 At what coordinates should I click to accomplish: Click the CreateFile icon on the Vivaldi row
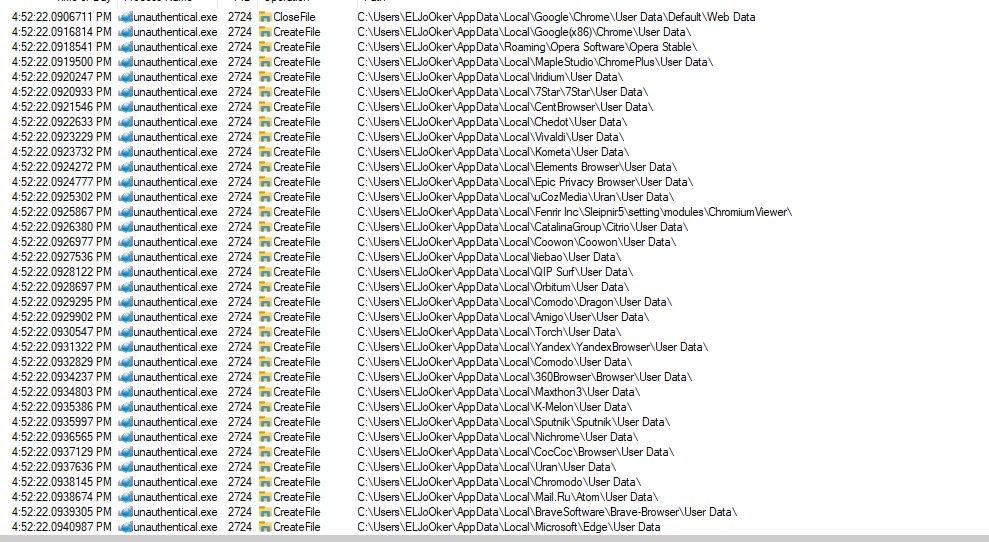click(x=265, y=137)
